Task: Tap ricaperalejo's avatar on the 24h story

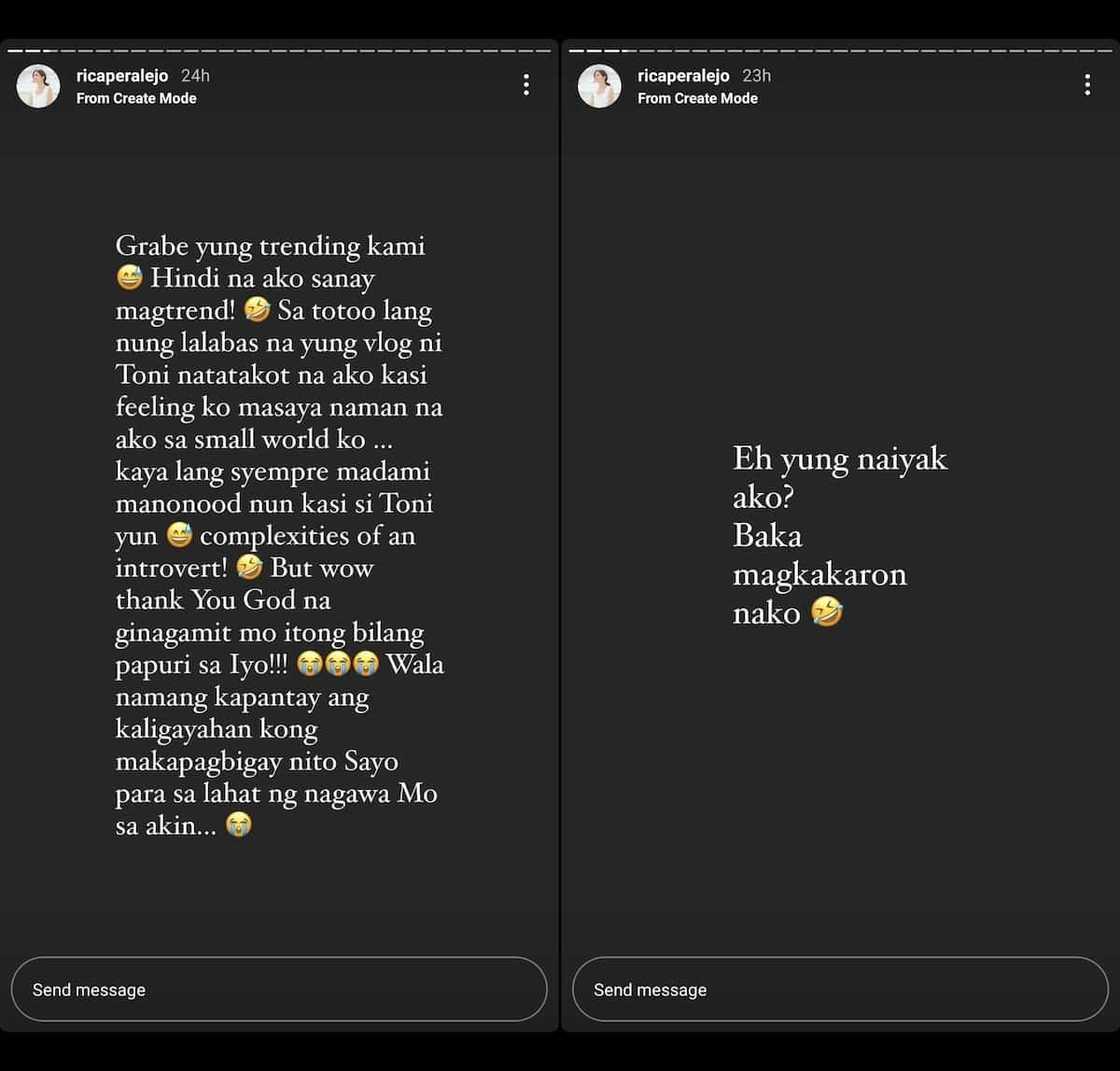Action: coord(39,86)
